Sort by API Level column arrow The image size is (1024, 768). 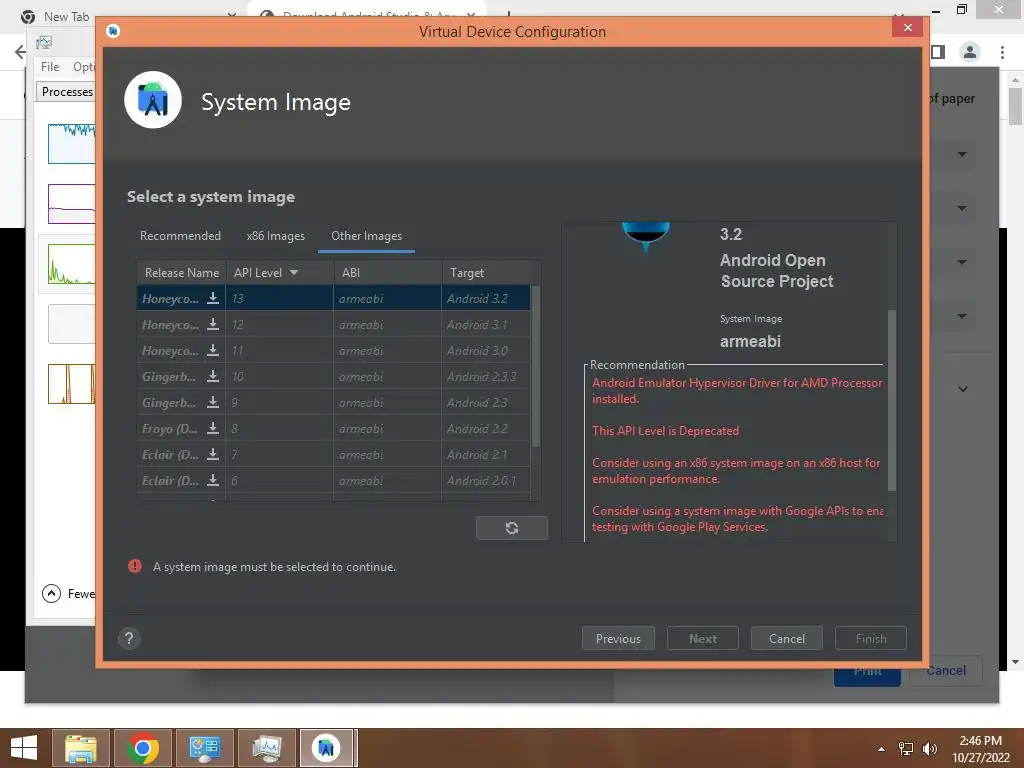[x=294, y=272]
